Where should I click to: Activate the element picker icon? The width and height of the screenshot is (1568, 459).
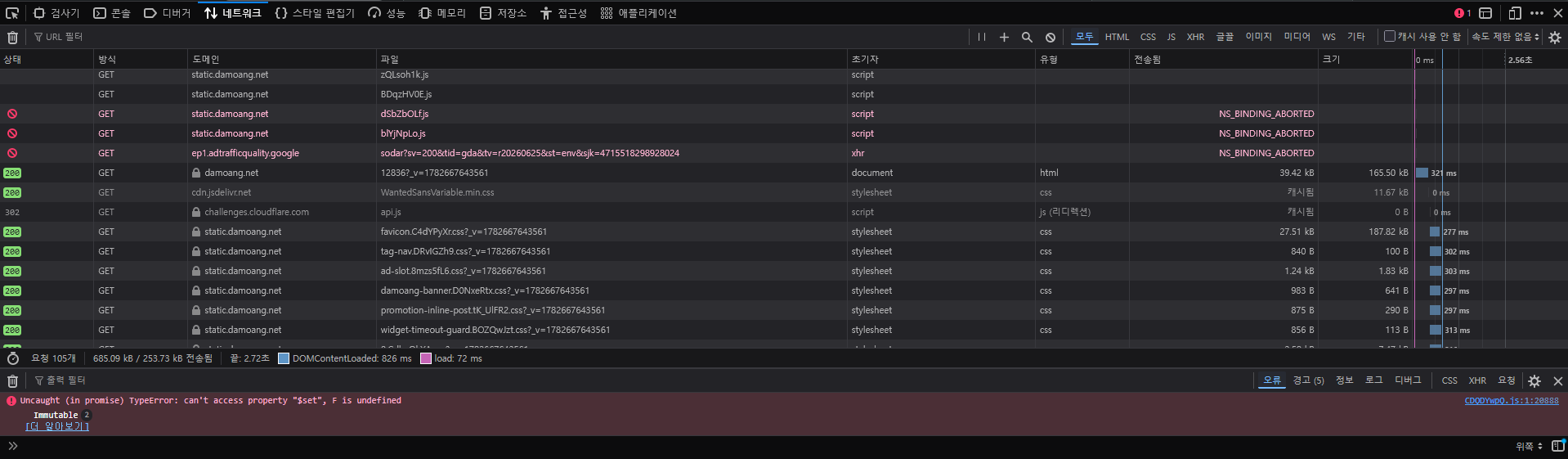point(12,13)
